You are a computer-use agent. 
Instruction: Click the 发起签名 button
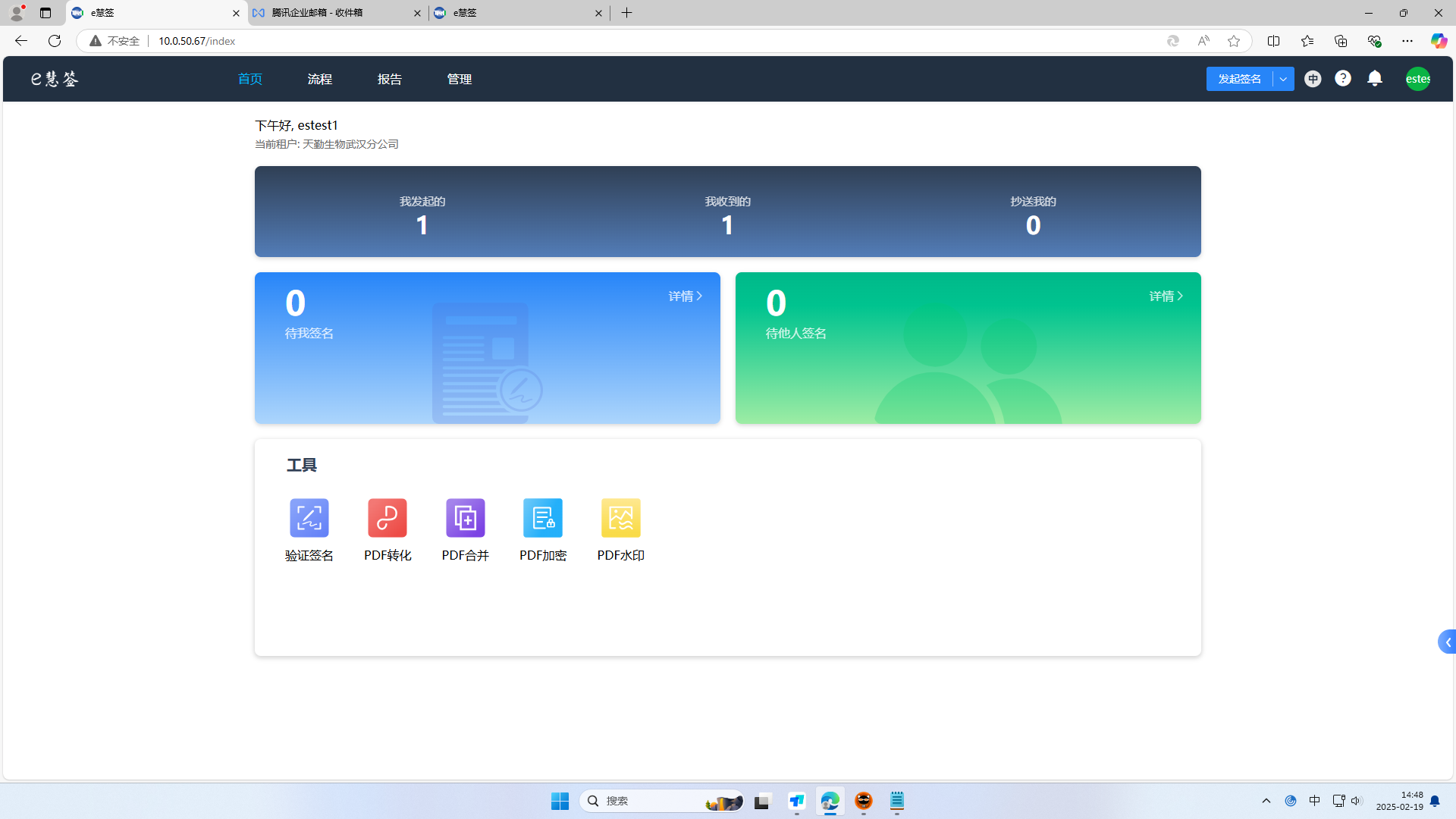[x=1239, y=79]
